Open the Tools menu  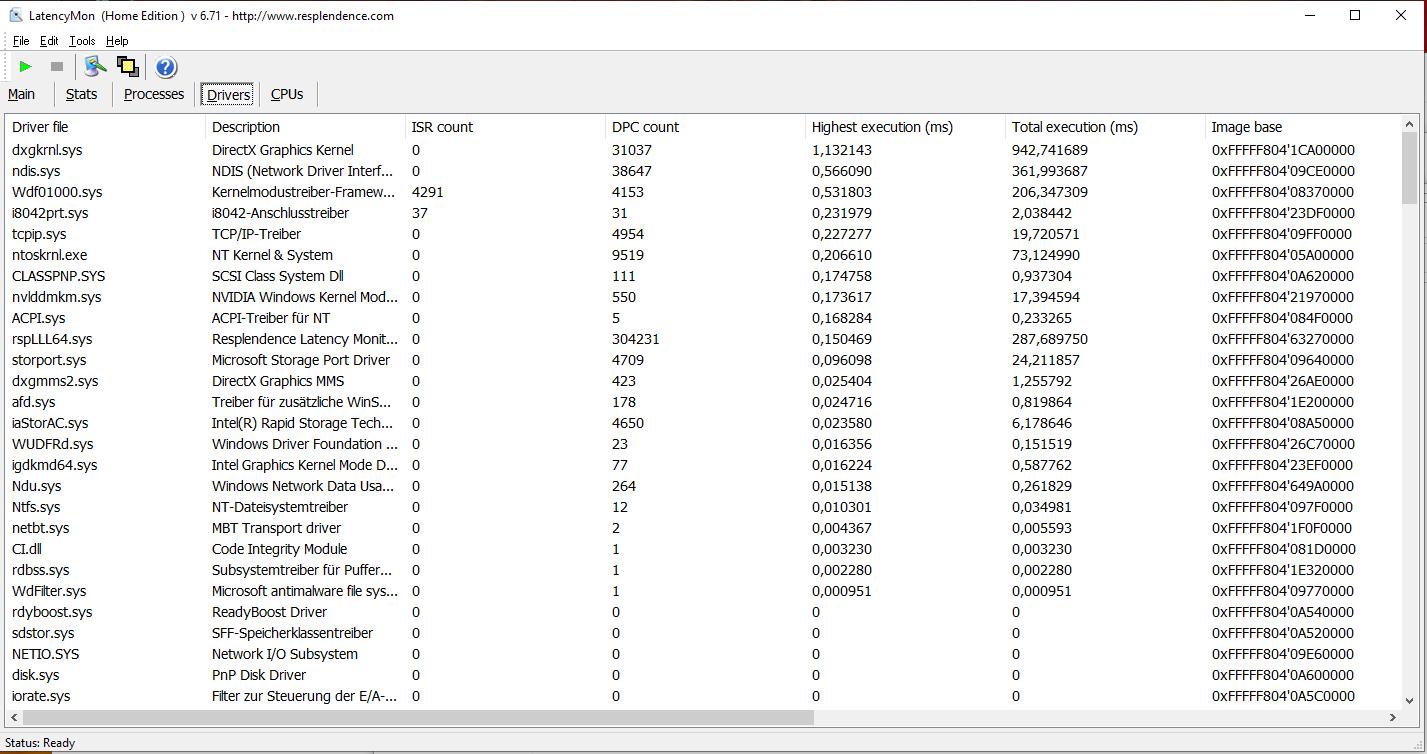[82, 41]
